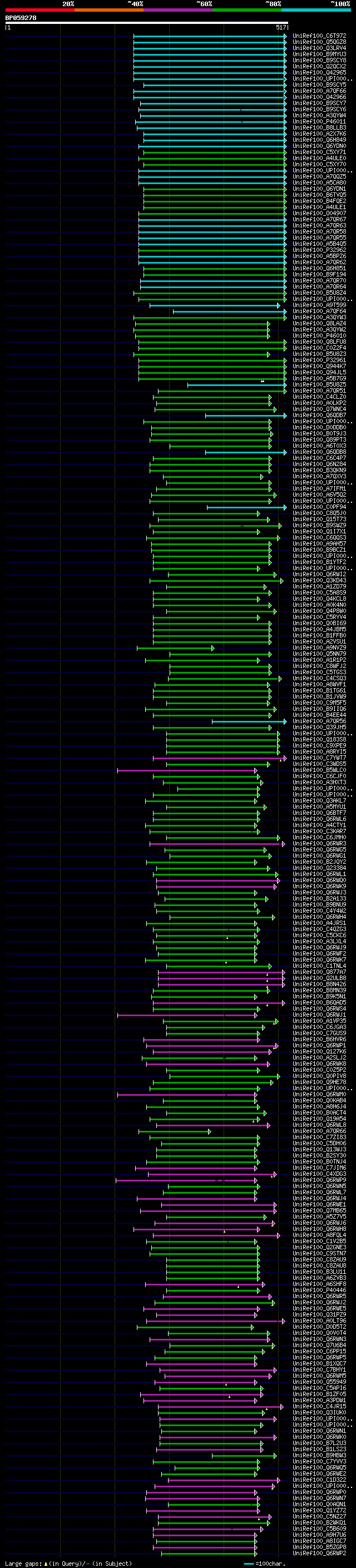Select the UniRef100_Q55949 label

(319, 1383)
